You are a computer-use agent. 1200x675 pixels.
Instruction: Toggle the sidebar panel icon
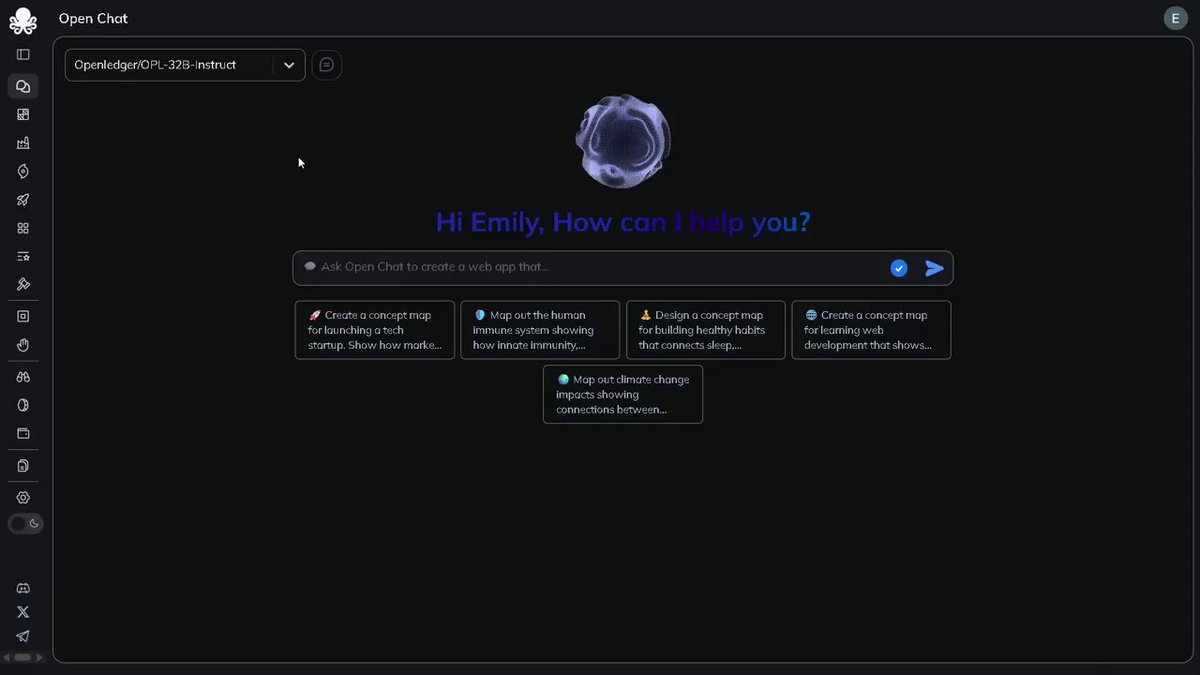click(23, 55)
